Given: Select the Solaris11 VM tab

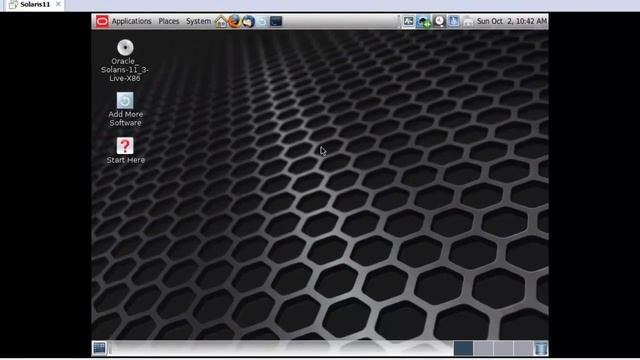Looking at the screenshot, I should click(x=35, y=4).
